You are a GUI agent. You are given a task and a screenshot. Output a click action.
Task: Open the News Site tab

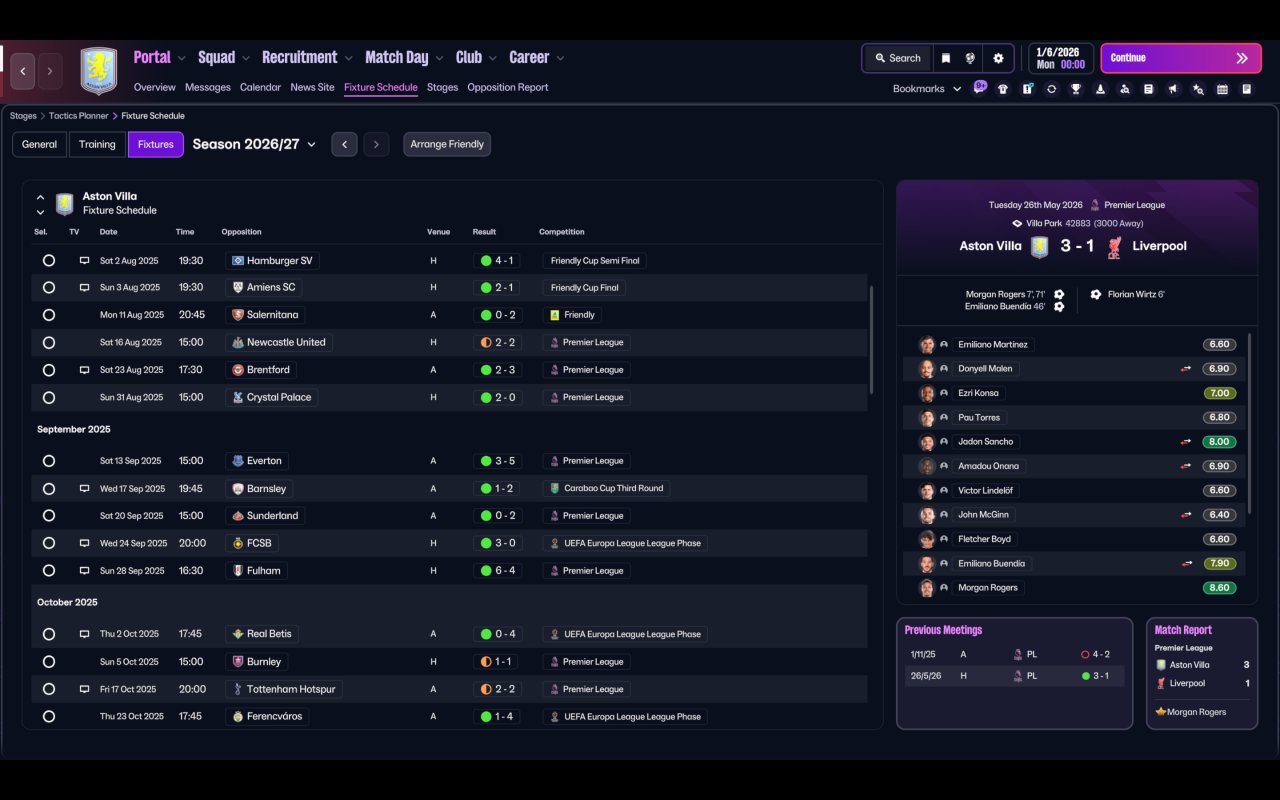(x=312, y=87)
